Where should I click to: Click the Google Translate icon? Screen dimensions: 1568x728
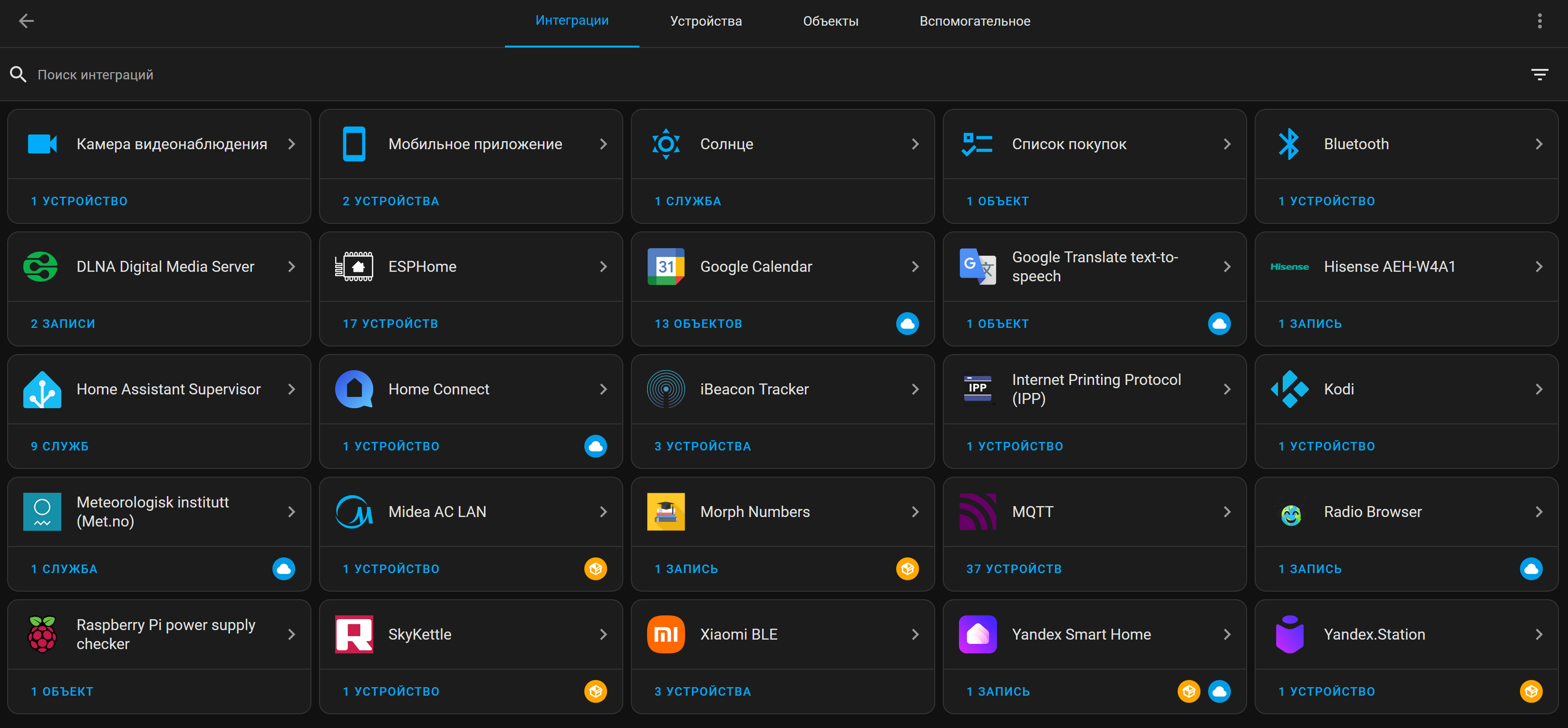(978, 267)
